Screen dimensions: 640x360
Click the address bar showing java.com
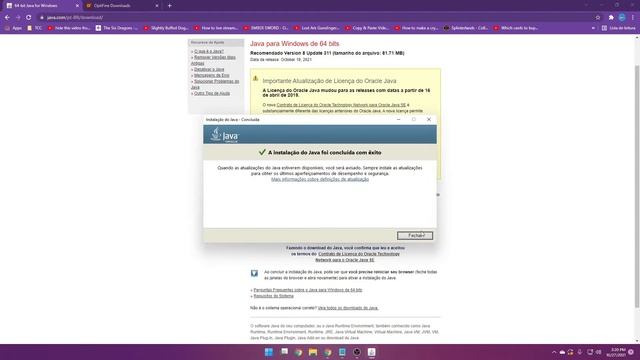coord(314,18)
